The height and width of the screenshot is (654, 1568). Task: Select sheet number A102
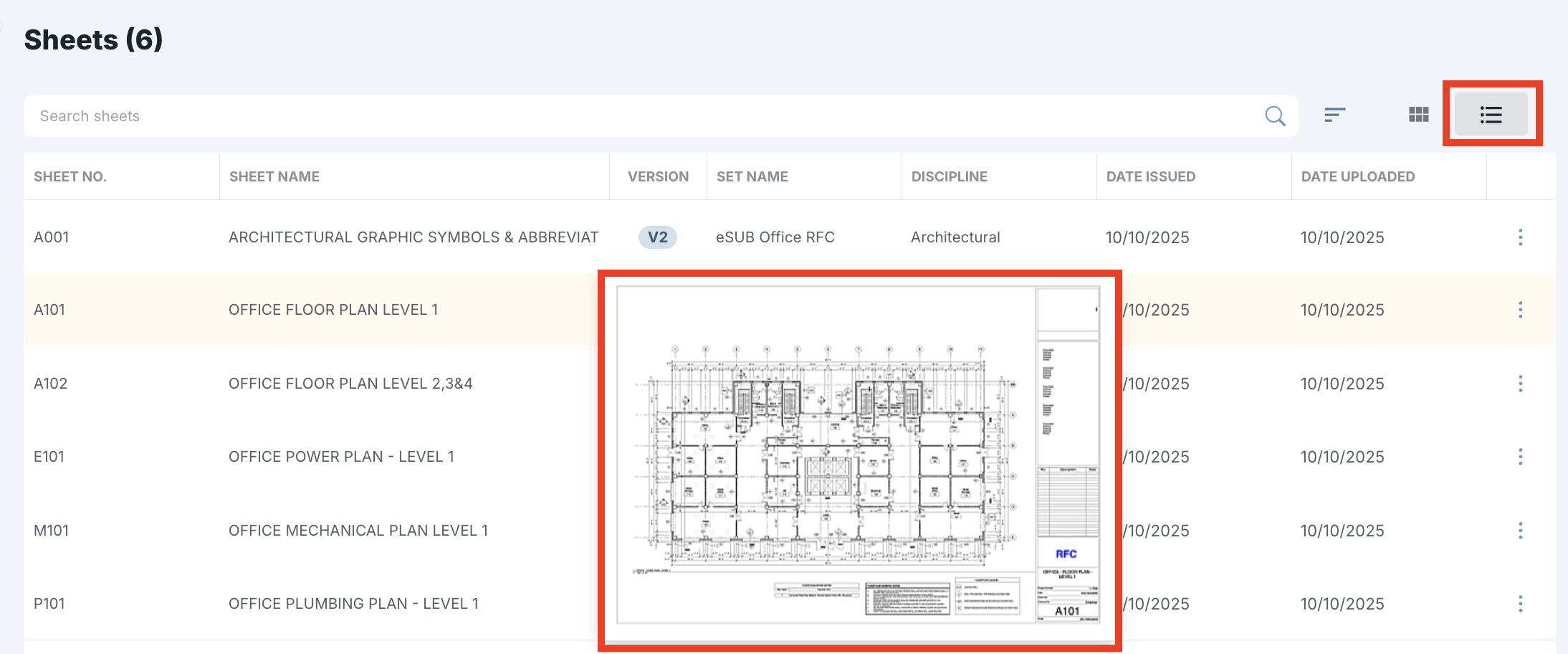coord(51,384)
